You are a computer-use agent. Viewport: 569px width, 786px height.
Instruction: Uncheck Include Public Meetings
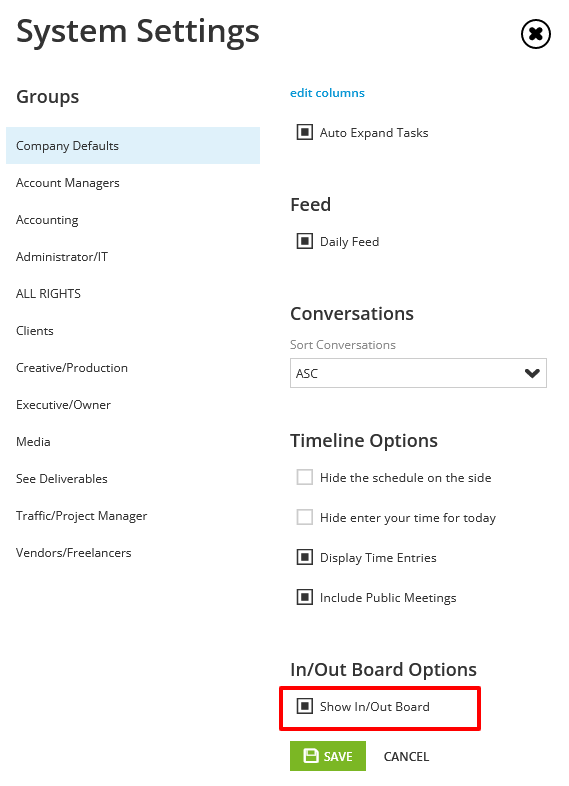pos(304,597)
